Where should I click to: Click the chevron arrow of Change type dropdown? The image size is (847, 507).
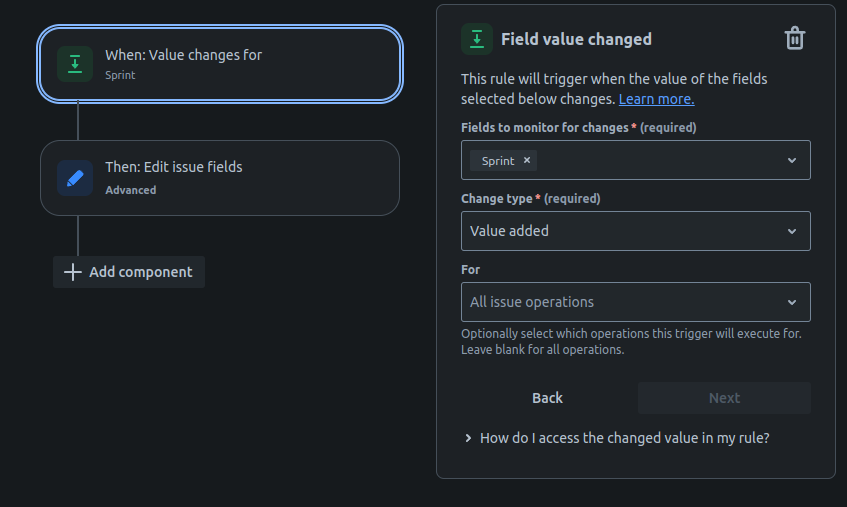(x=792, y=231)
